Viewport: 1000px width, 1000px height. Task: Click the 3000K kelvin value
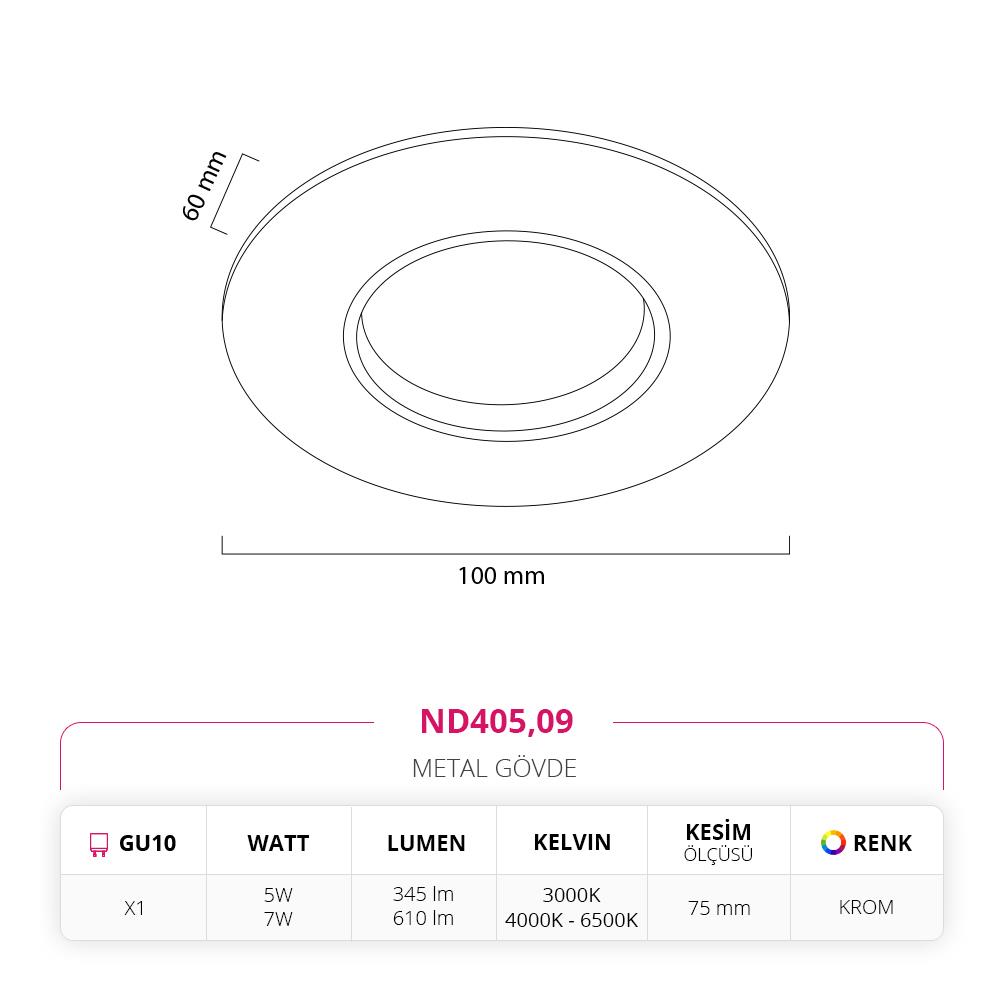571,895
